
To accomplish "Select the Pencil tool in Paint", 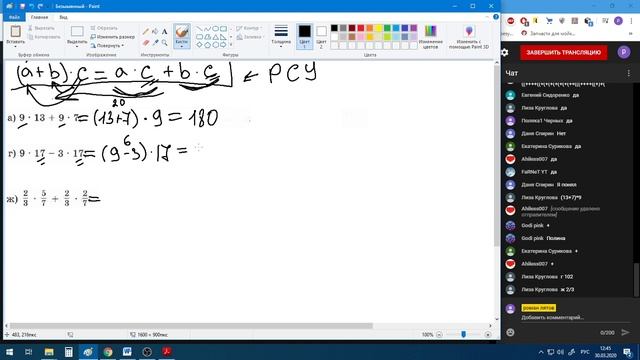I will tap(146, 32).
